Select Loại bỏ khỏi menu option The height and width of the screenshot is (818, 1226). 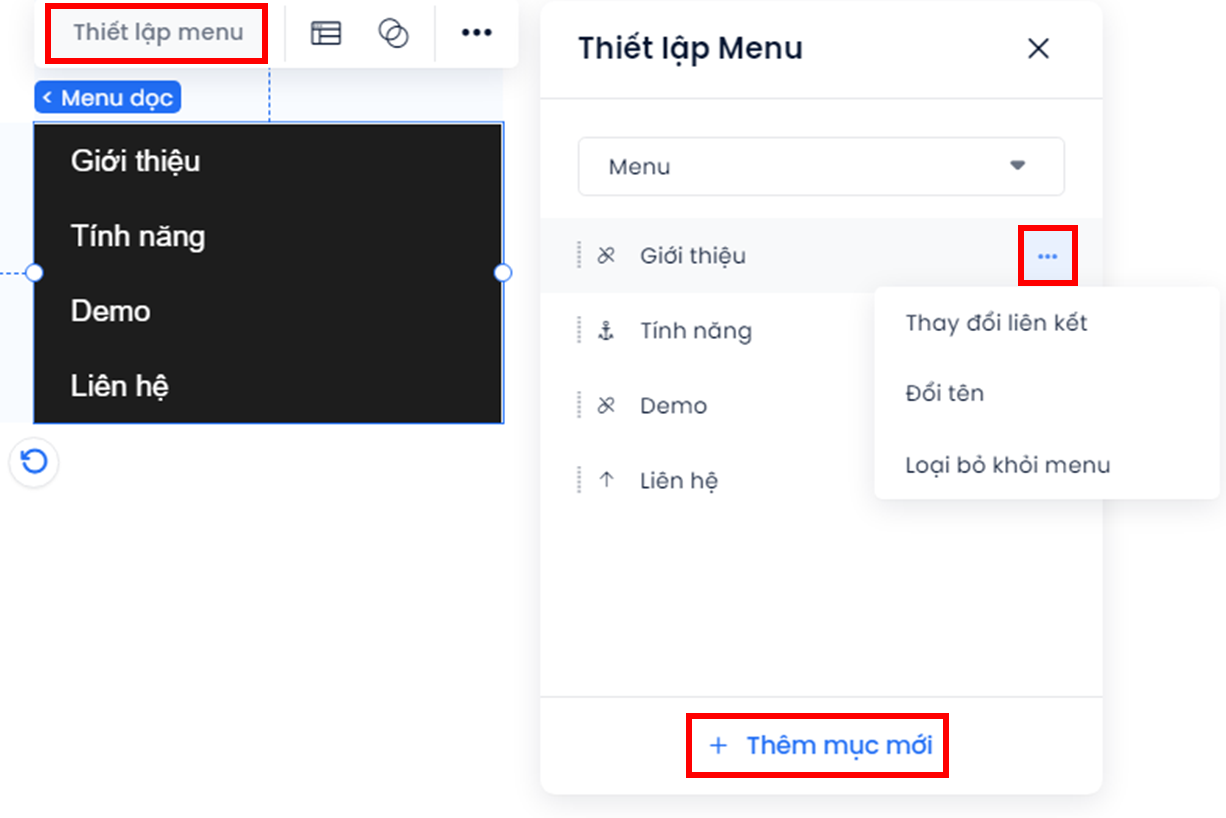(x=1008, y=465)
